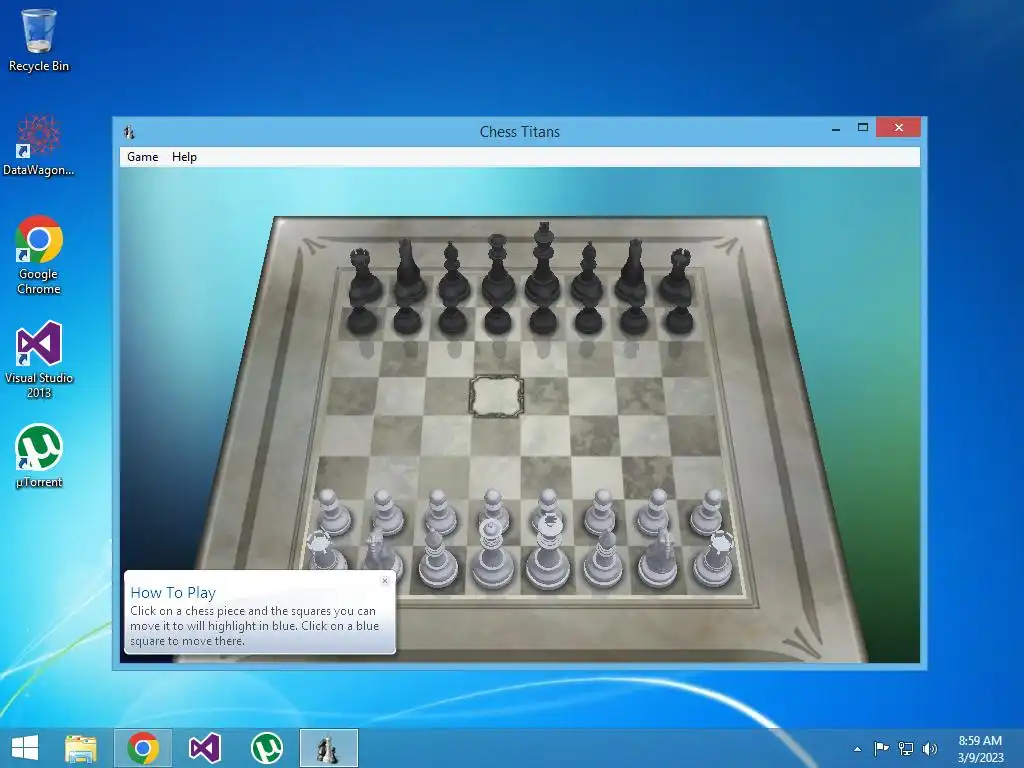1024x768 pixels.
Task: Click the black rook on the right corner
Action: click(677, 277)
